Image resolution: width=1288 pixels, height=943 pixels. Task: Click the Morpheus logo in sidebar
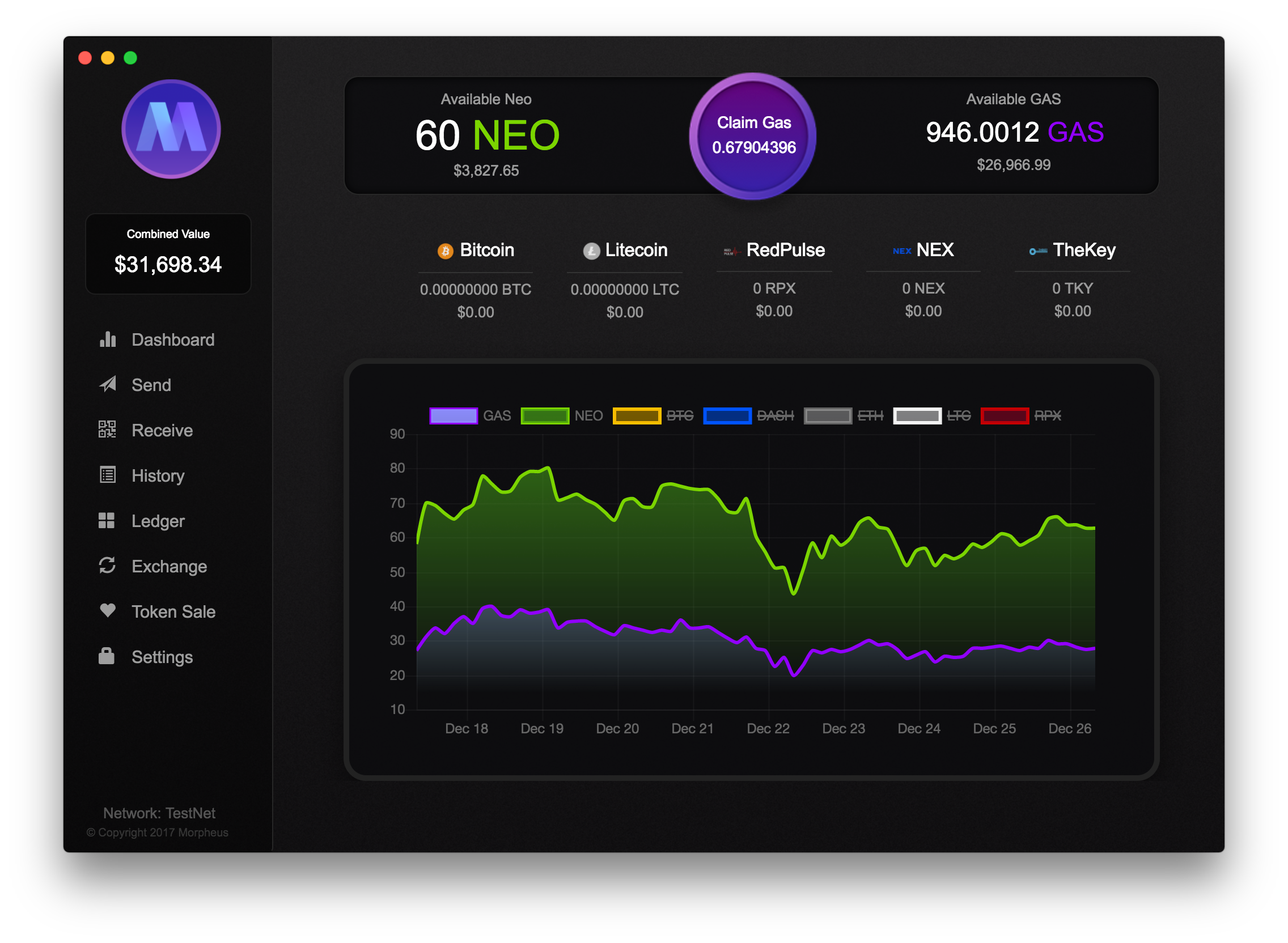(x=171, y=129)
